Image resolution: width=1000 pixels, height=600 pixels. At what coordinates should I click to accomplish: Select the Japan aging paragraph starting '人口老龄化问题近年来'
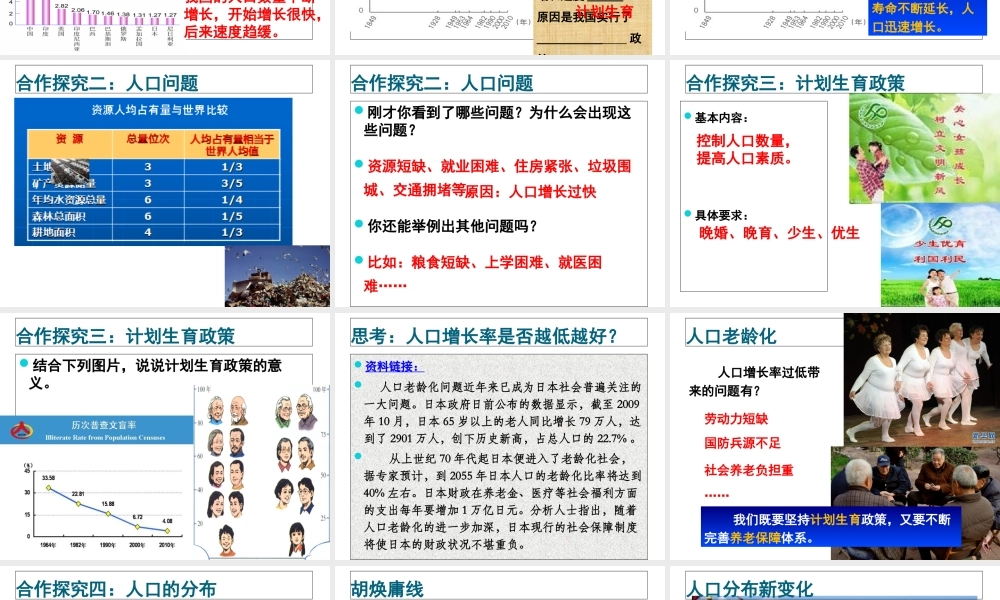(502, 413)
